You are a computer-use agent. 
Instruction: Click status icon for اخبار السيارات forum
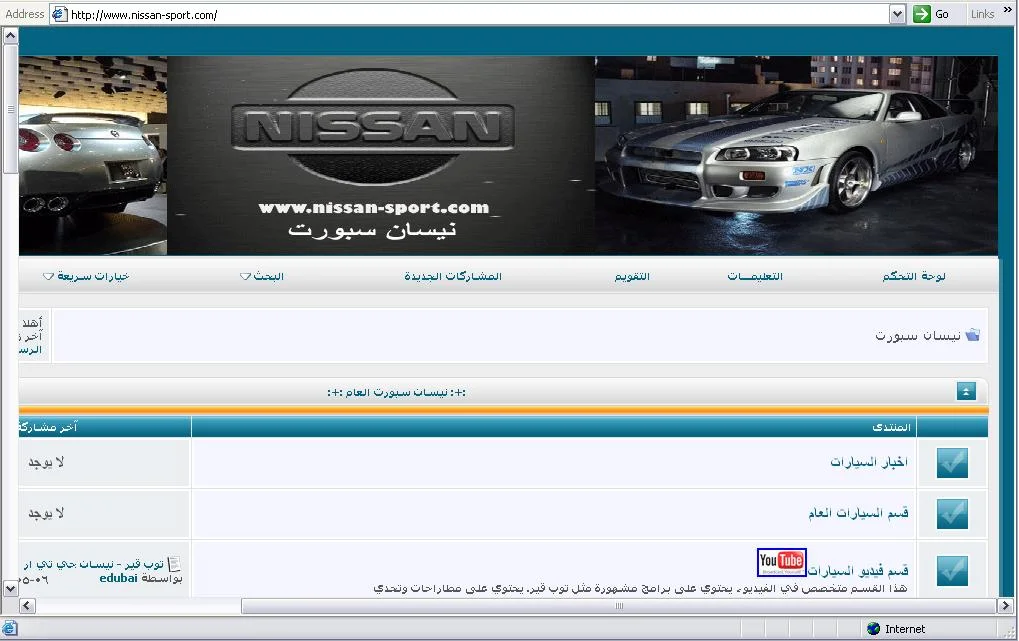952,463
